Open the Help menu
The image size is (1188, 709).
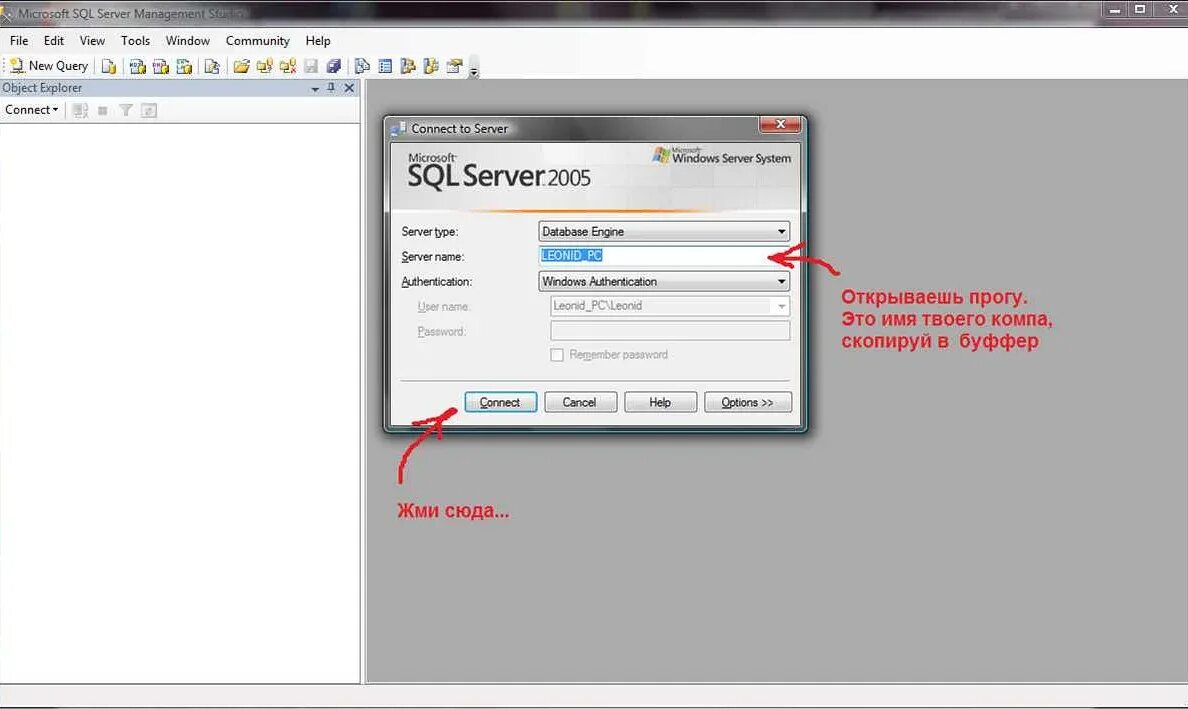point(318,41)
